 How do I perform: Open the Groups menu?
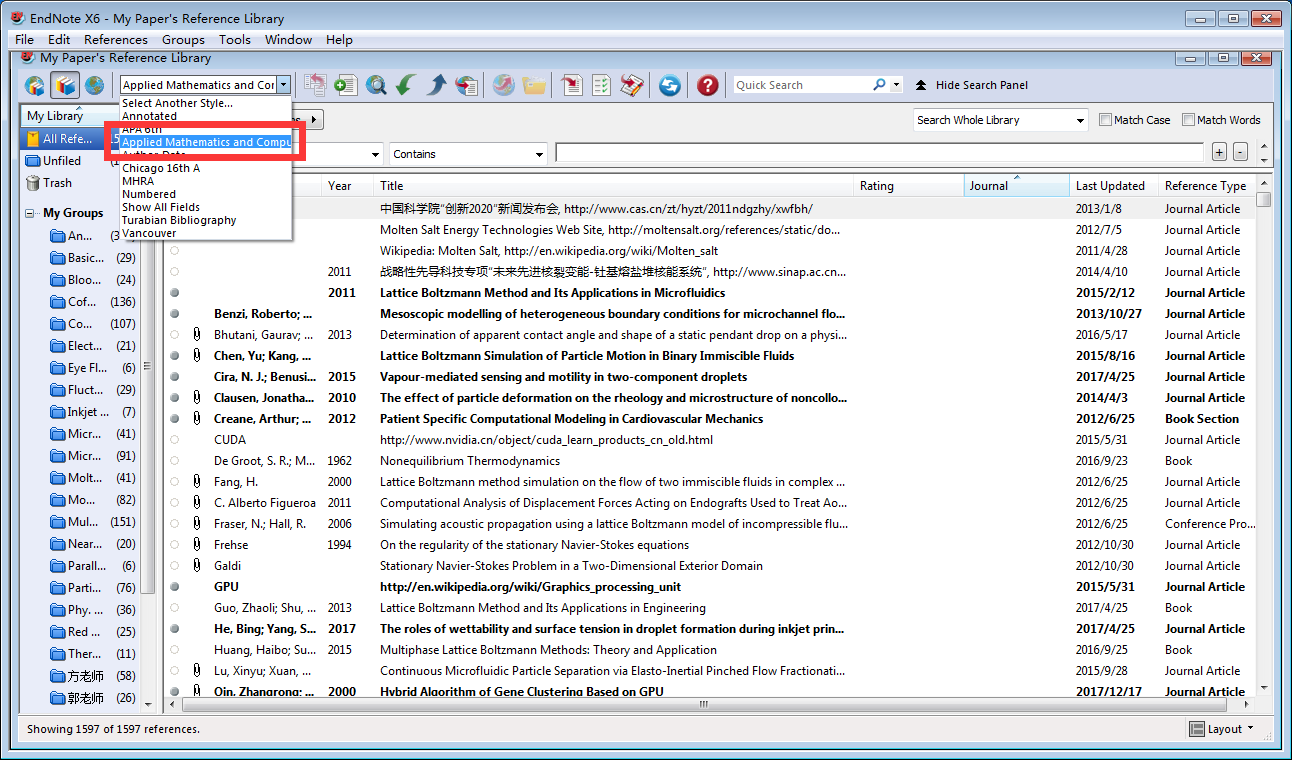(x=183, y=40)
